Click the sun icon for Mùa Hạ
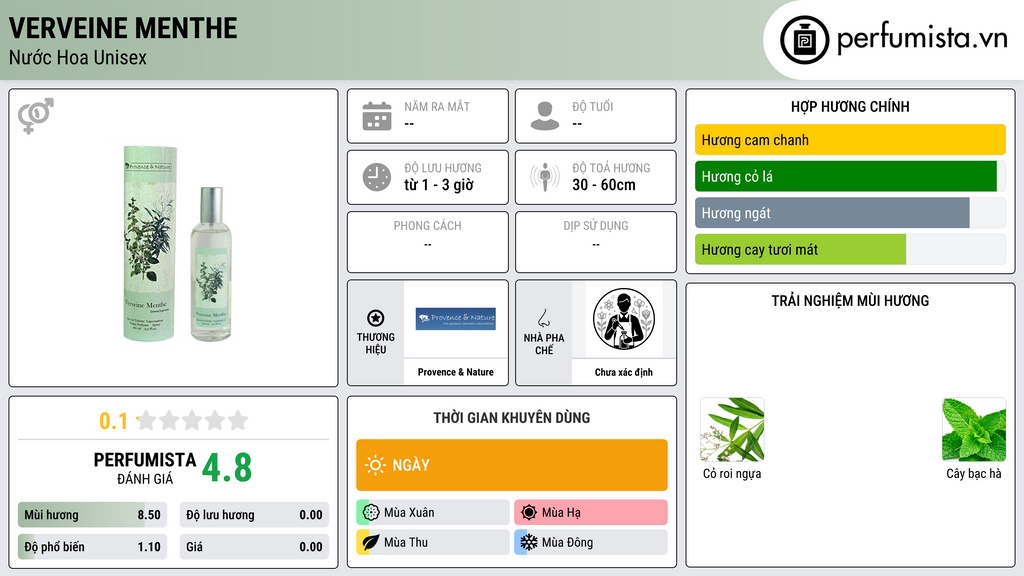 pyautogui.click(x=529, y=512)
